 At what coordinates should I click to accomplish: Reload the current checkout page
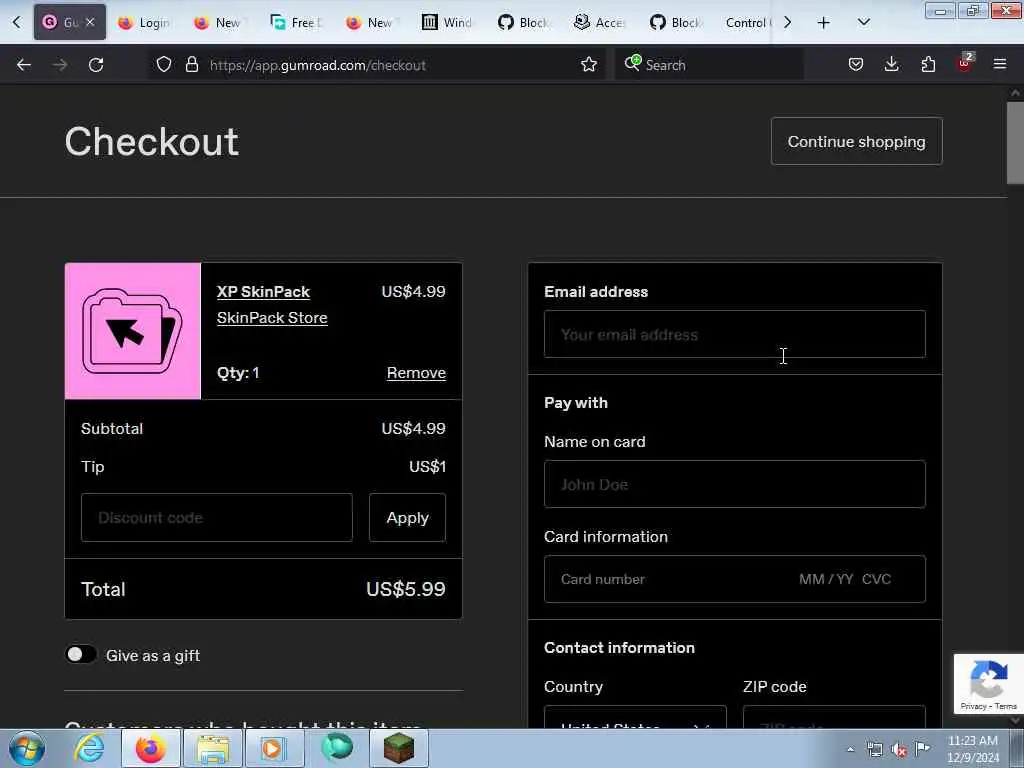click(x=96, y=65)
